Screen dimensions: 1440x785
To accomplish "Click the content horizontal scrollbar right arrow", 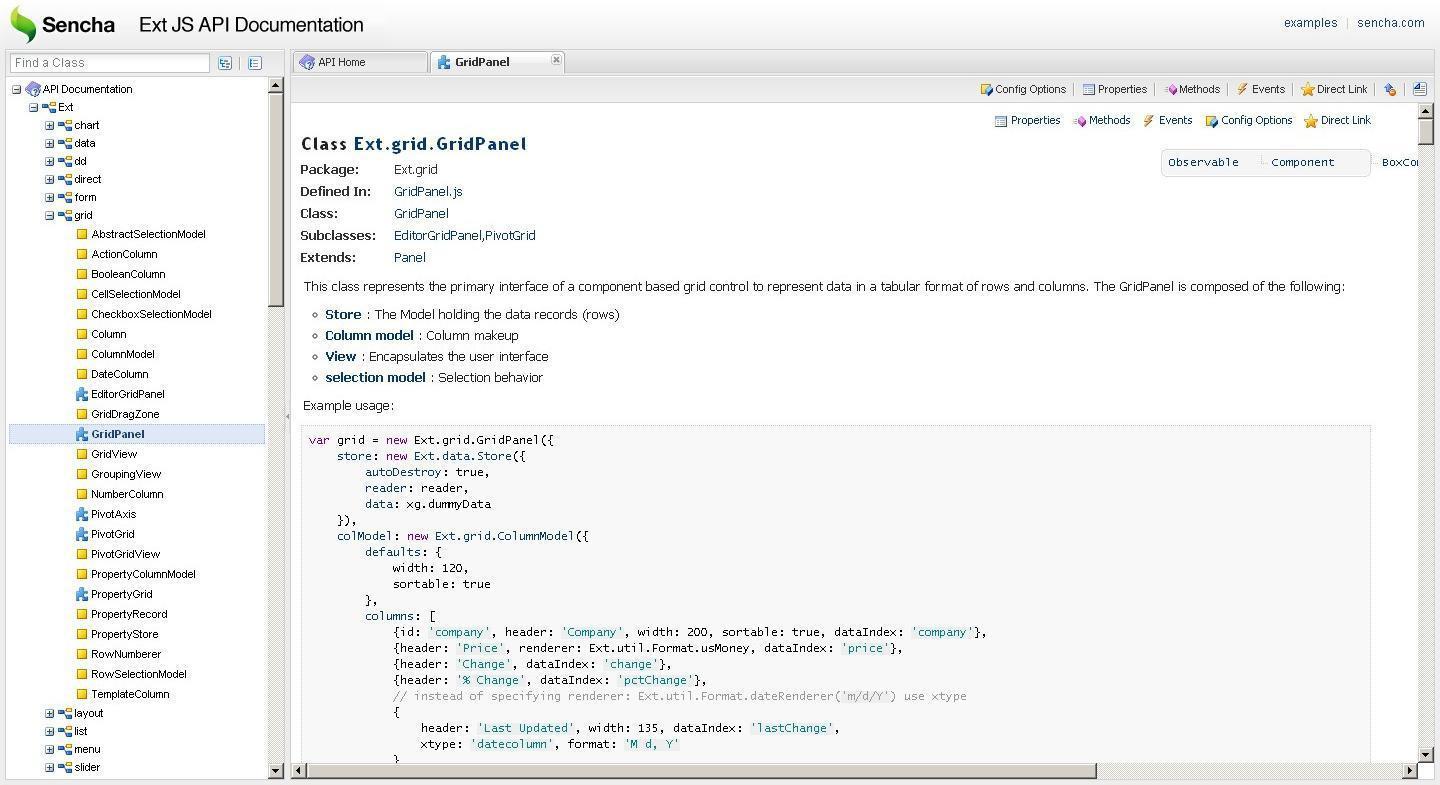I will click(x=1410, y=770).
